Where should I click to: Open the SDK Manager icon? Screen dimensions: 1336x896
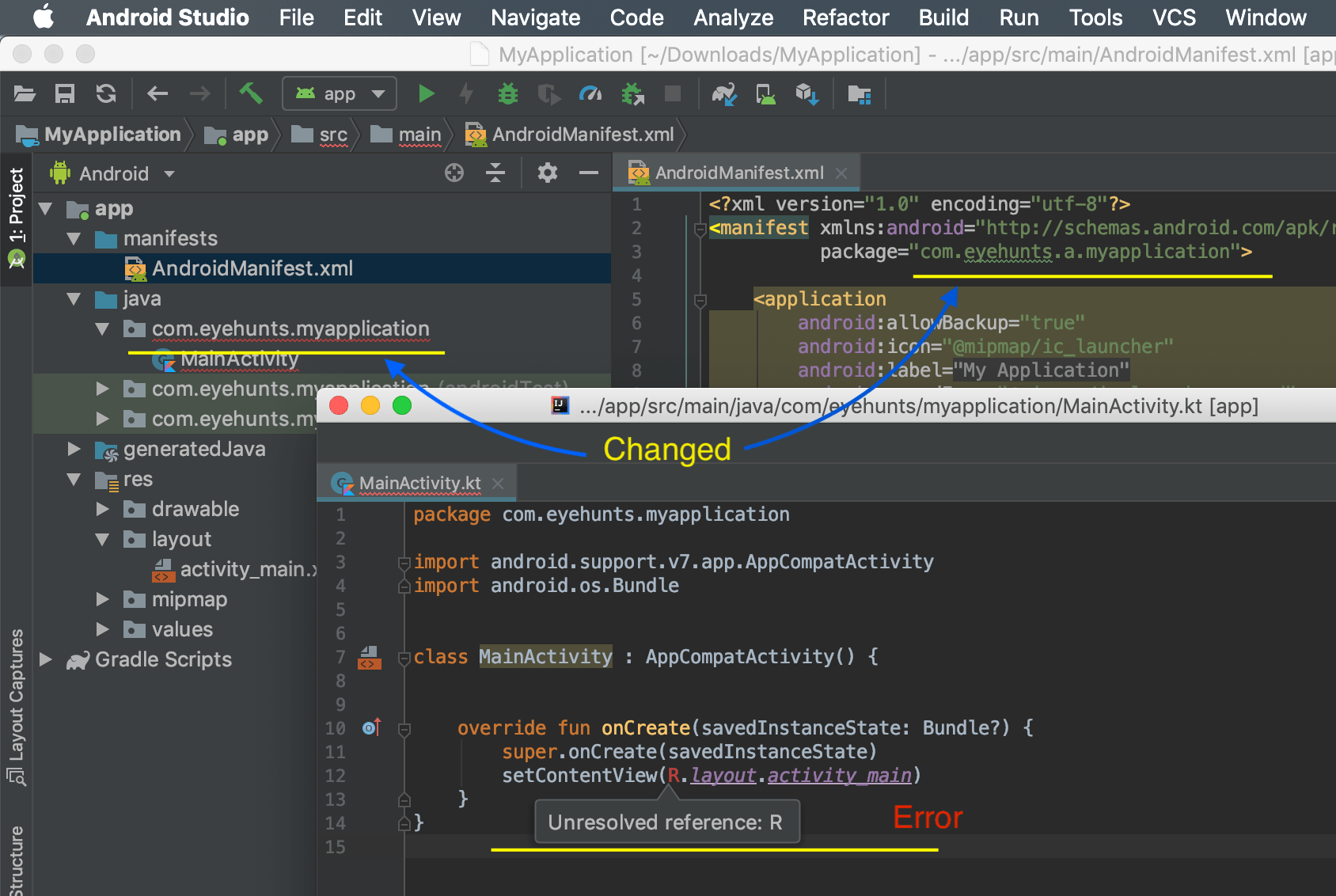(x=807, y=93)
